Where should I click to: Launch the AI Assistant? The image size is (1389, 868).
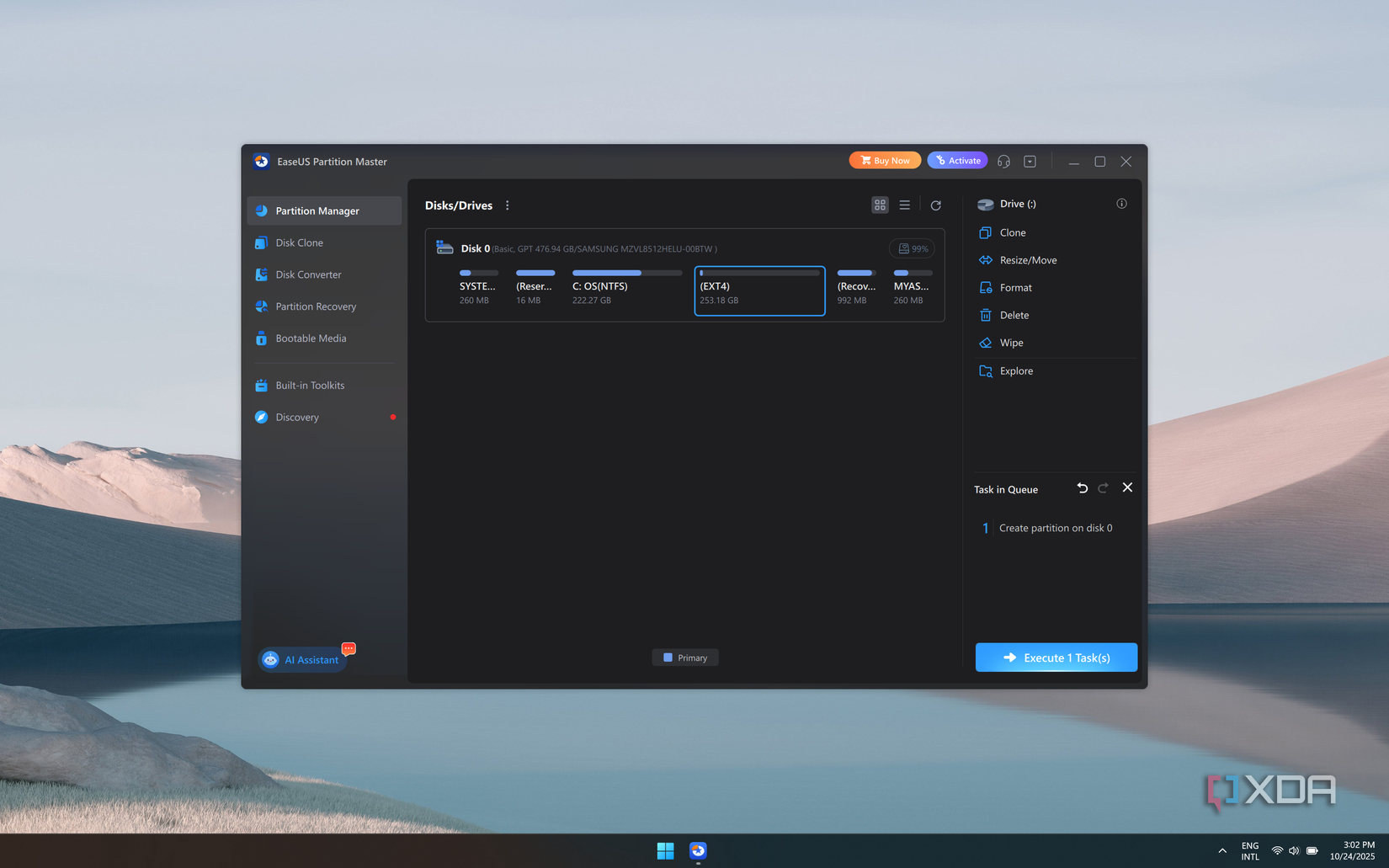[x=302, y=660]
